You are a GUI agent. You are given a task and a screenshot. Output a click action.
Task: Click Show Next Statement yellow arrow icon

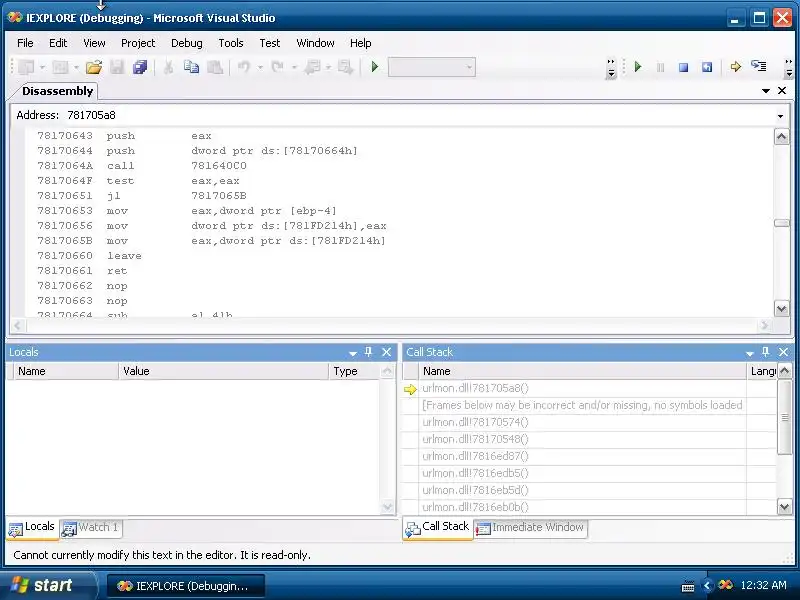click(735, 67)
